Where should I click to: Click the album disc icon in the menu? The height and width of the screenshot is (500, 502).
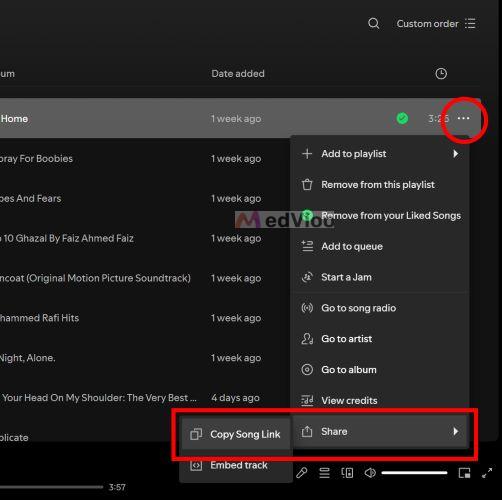point(307,370)
